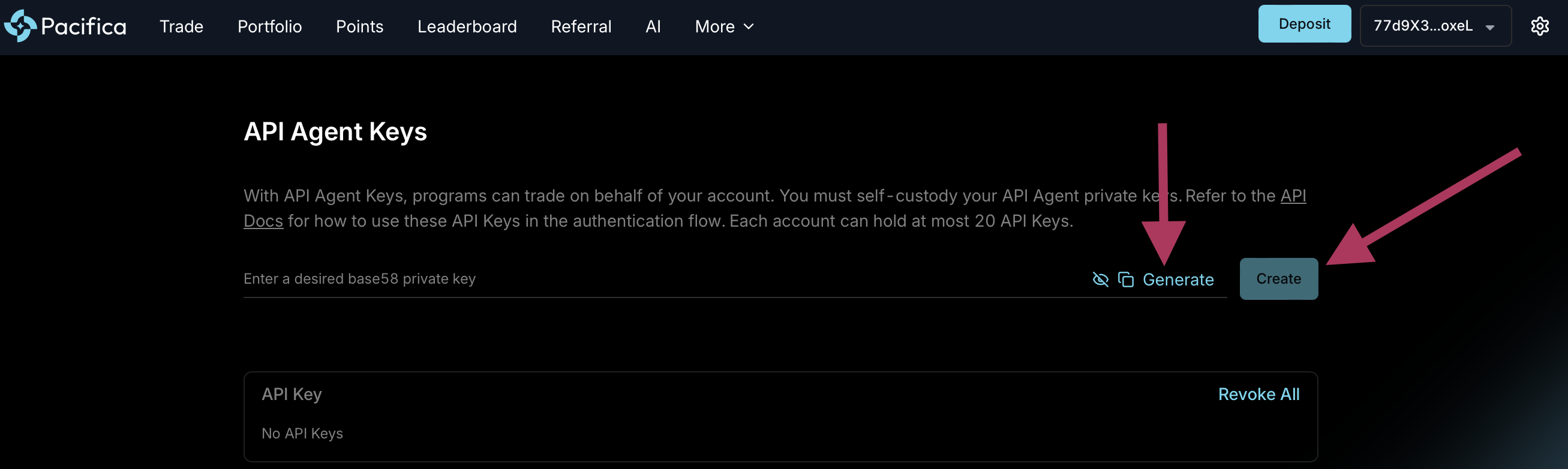Switch to the AI page
Image resolution: width=1568 pixels, height=469 pixels.
653,27
